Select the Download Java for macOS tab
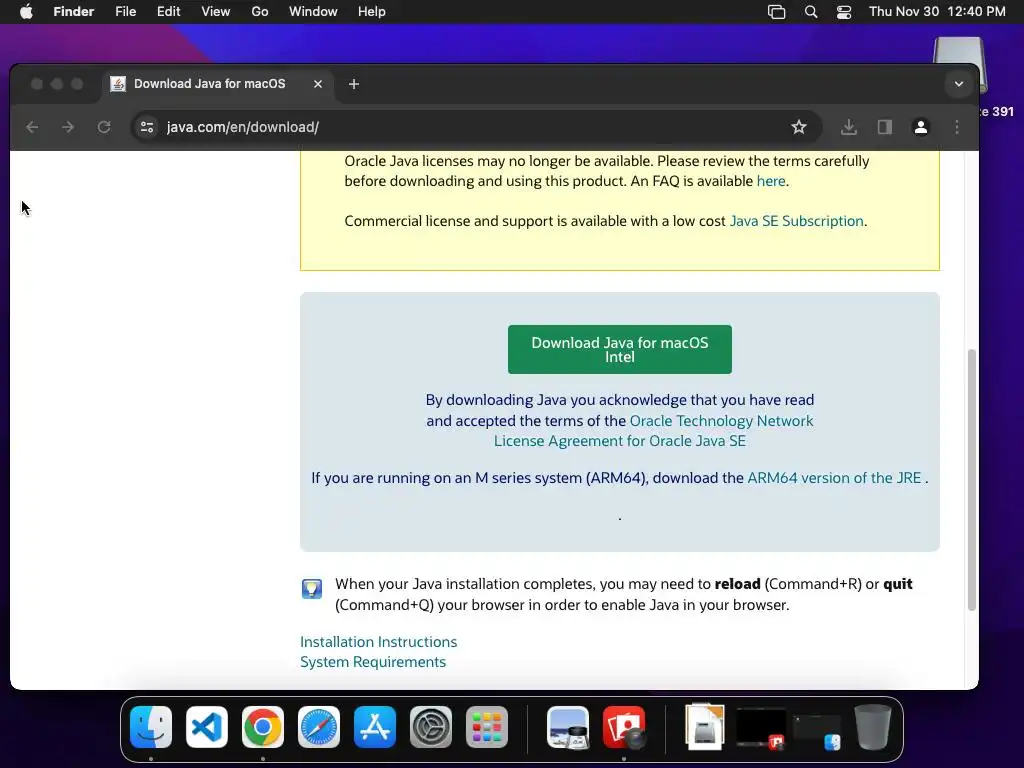The width and height of the screenshot is (1024, 768). pos(217,84)
